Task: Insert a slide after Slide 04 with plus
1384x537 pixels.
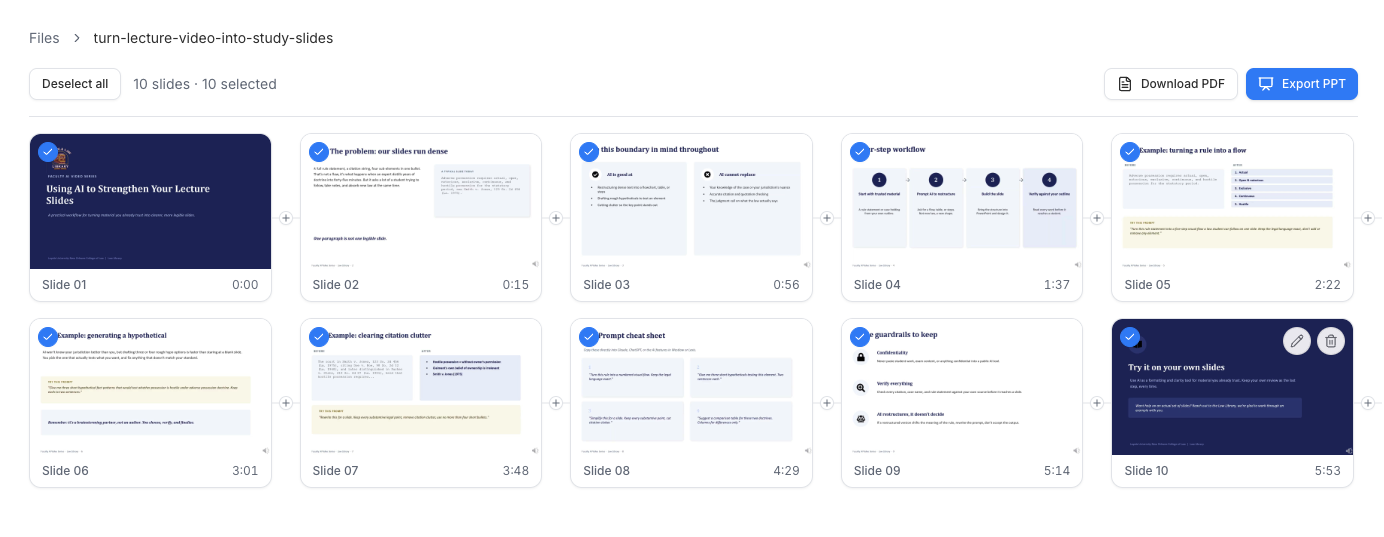Action: coord(1097,217)
